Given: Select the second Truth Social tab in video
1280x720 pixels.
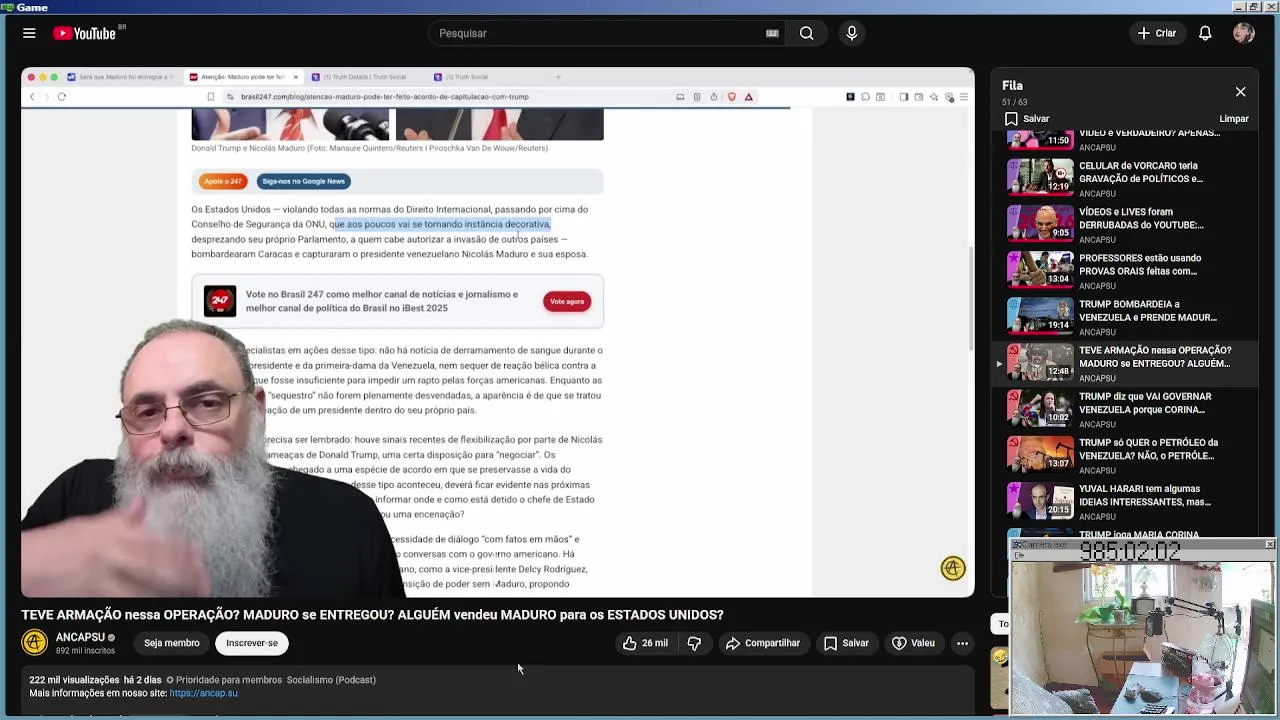Looking at the screenshot, I should click(466, 77).
